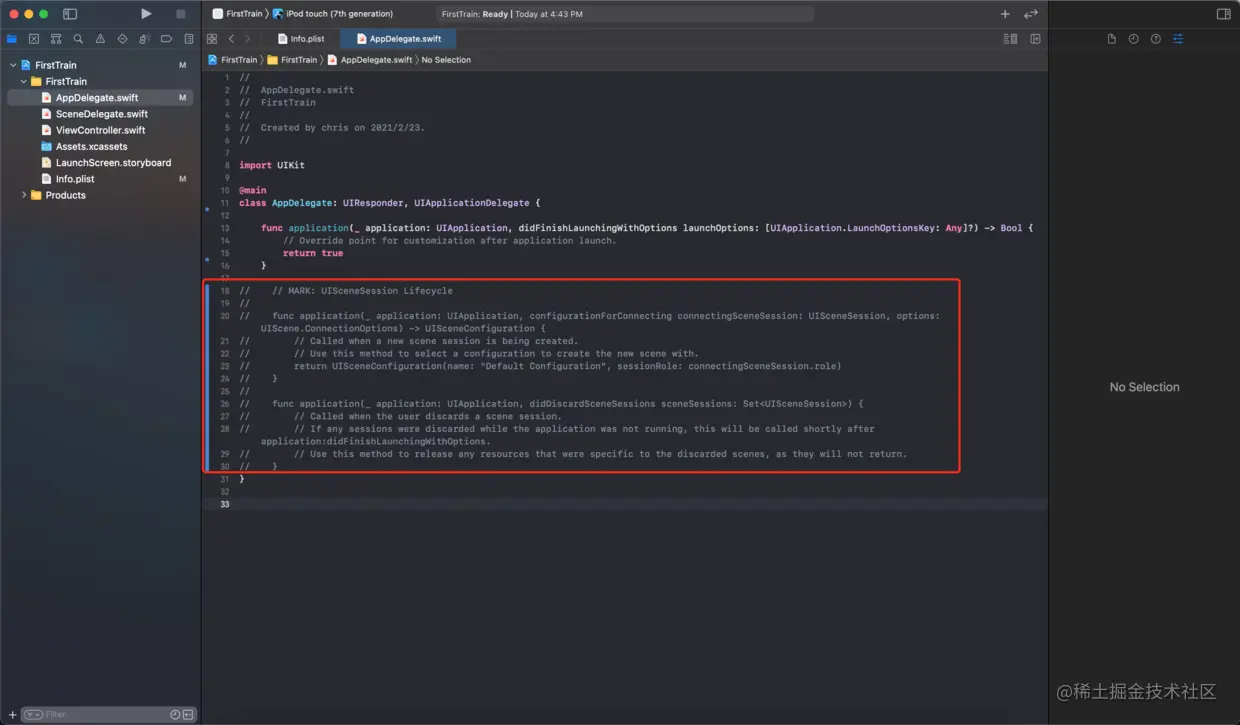Toggle recent files filter clock icon
This screenshot has height=725, width=1240.
click(175, 714)
